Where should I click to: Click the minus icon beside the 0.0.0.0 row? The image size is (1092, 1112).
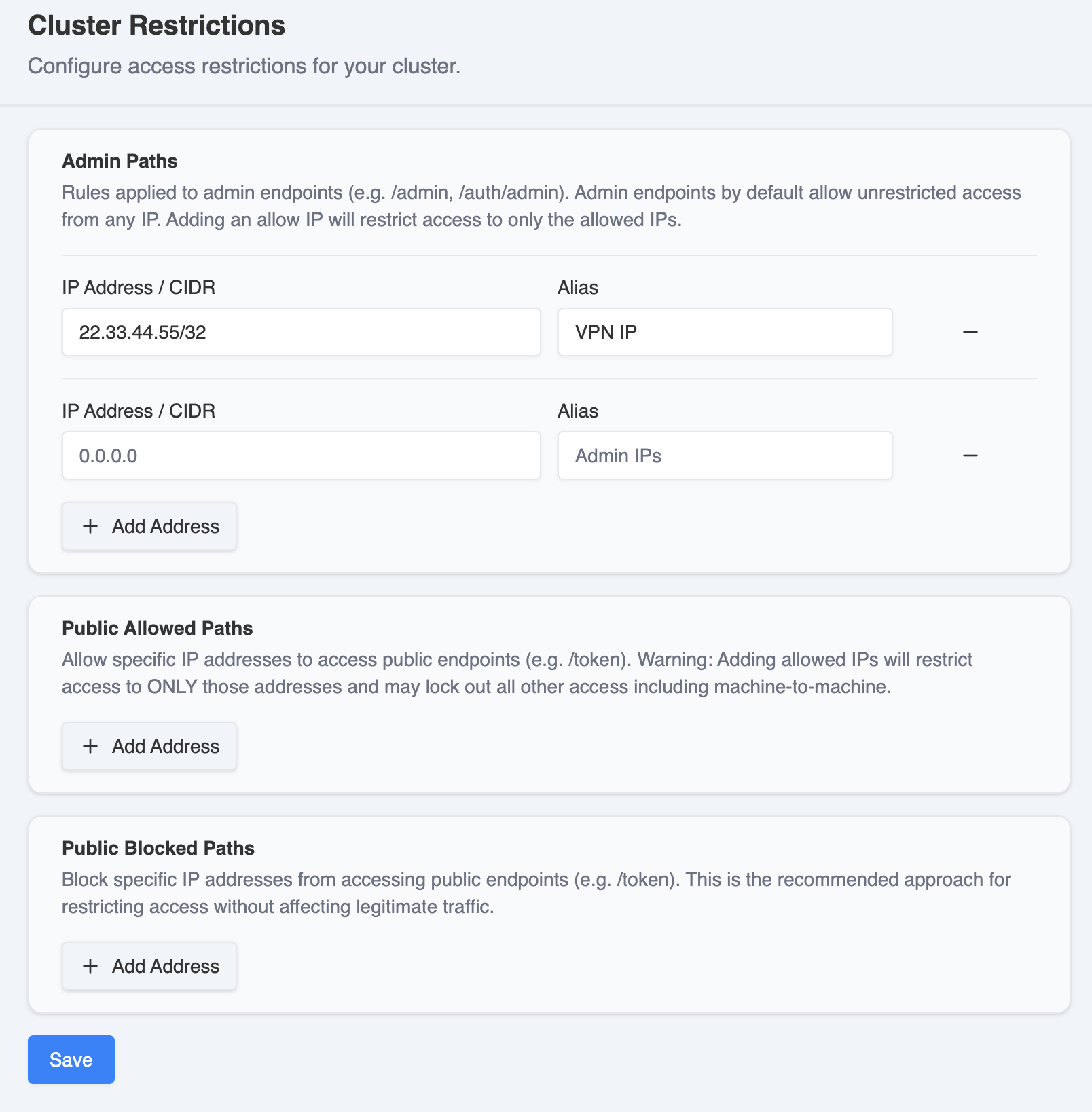(x=971, y=456)
